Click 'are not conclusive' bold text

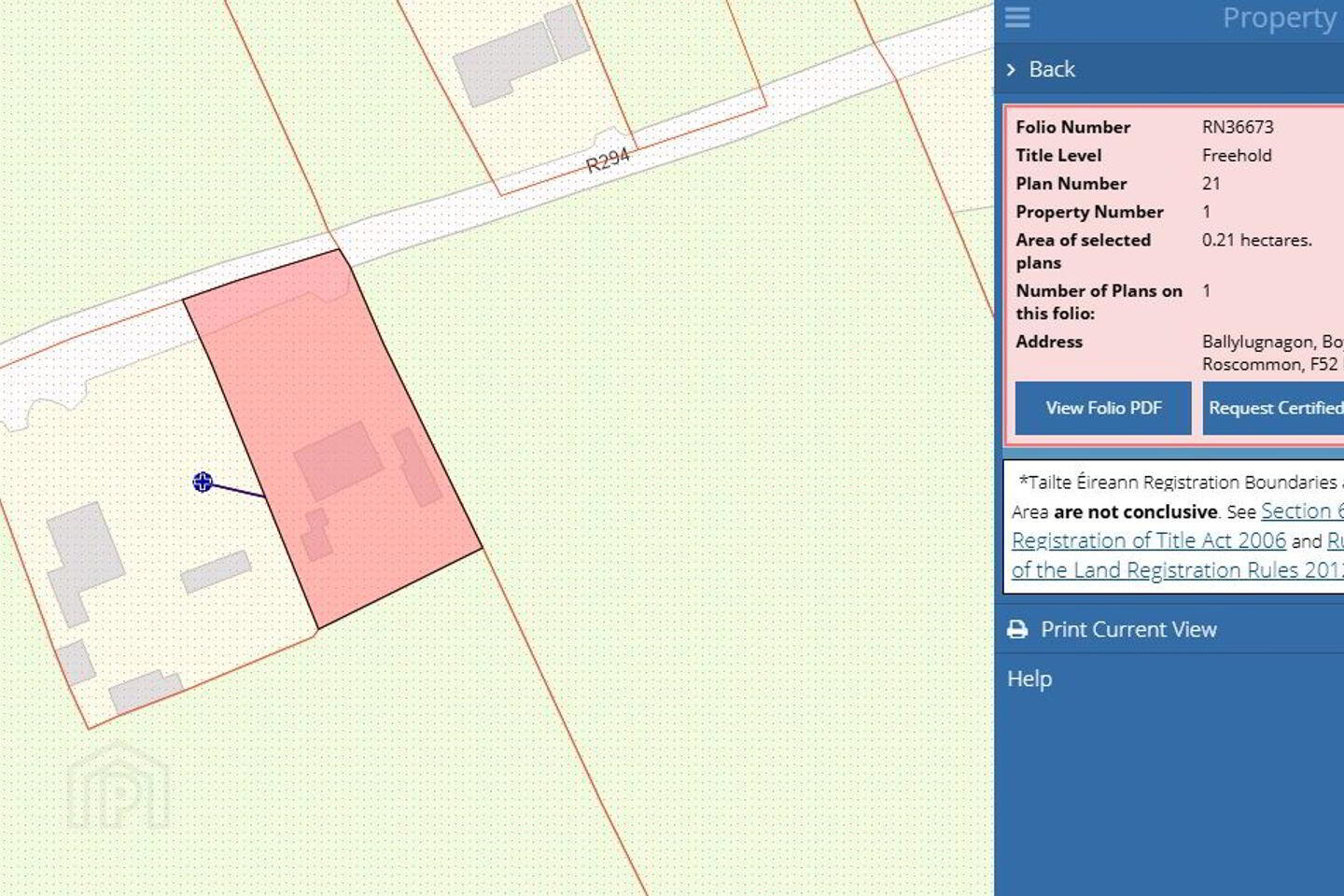[x=1135, y=511]
